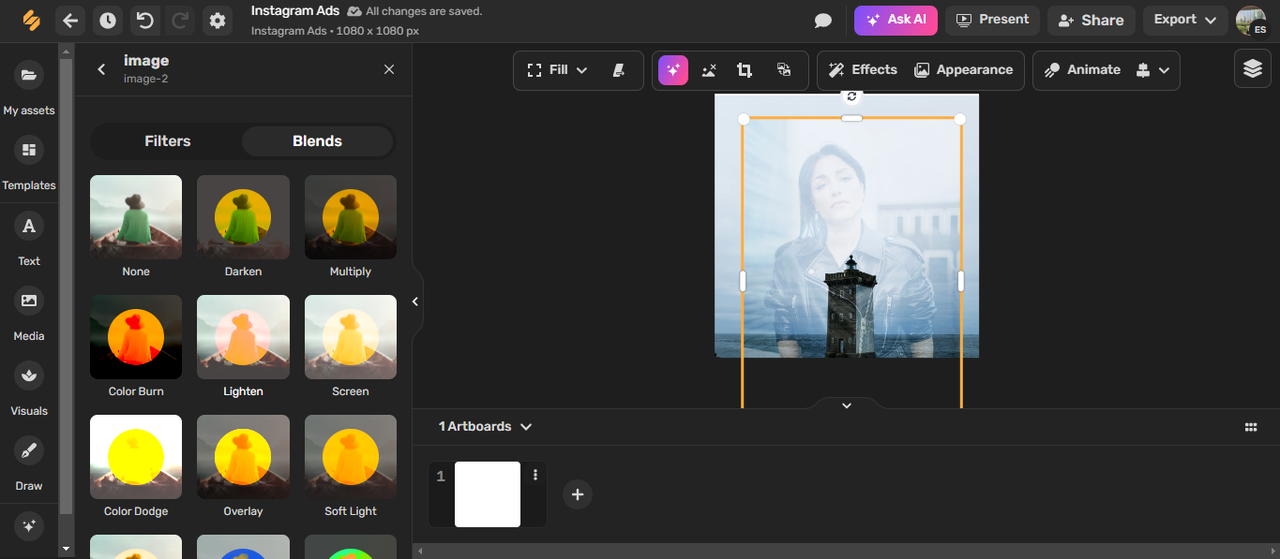Open project settings gear icon
Screen dimensions: 1280x559
coord(217,20)
